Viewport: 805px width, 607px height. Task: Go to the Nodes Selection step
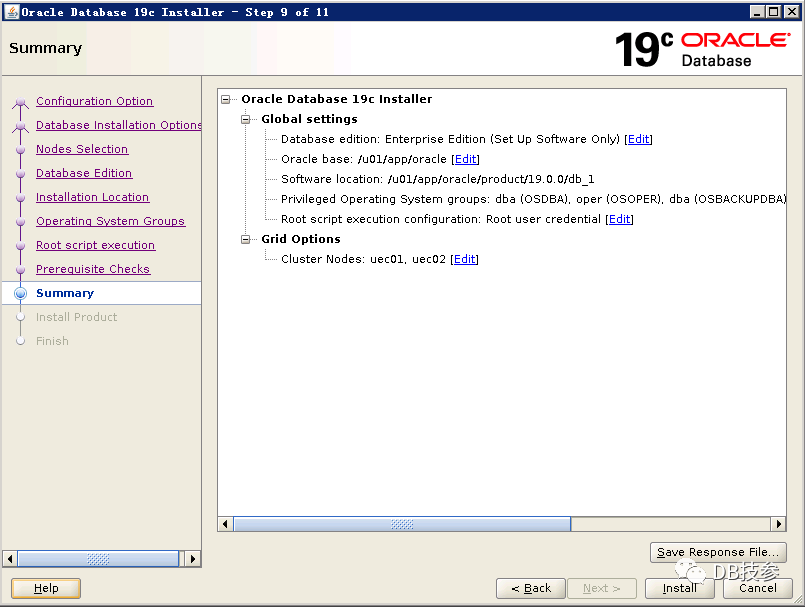tap(82, 149)
